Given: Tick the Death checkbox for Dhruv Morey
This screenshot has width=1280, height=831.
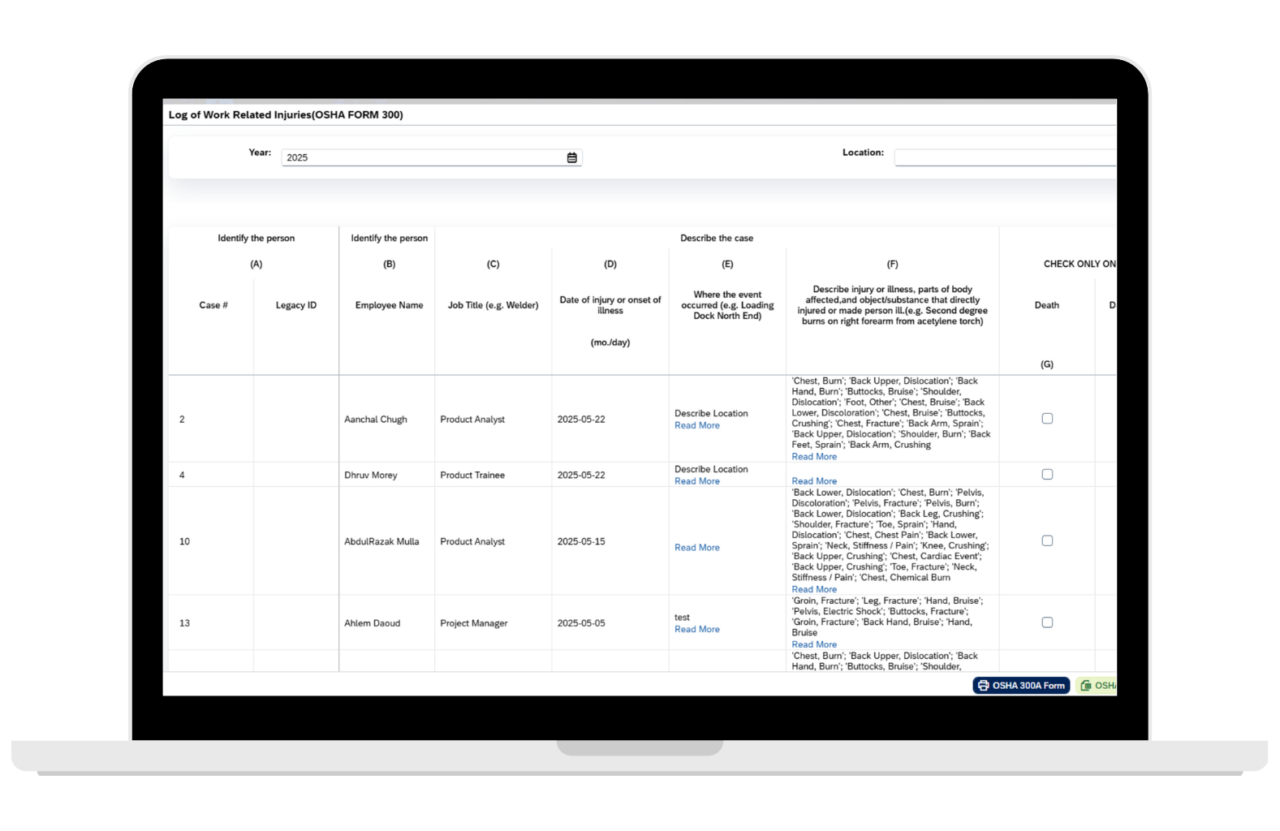Looking at the screenshot, I should pyautogui.click(x=1047, y=475).
